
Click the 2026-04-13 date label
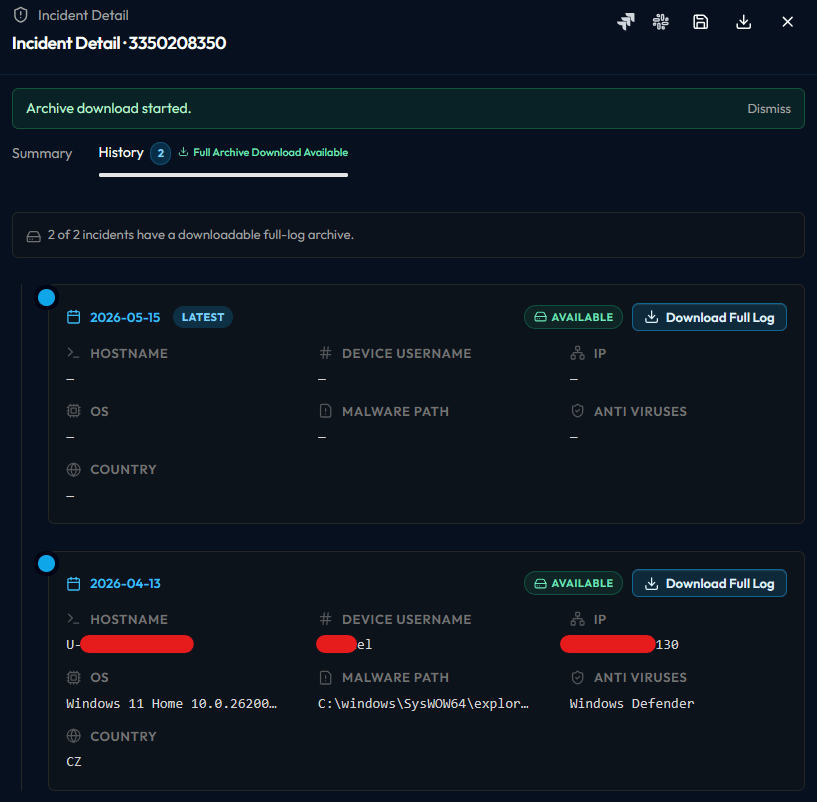[125, 583]
